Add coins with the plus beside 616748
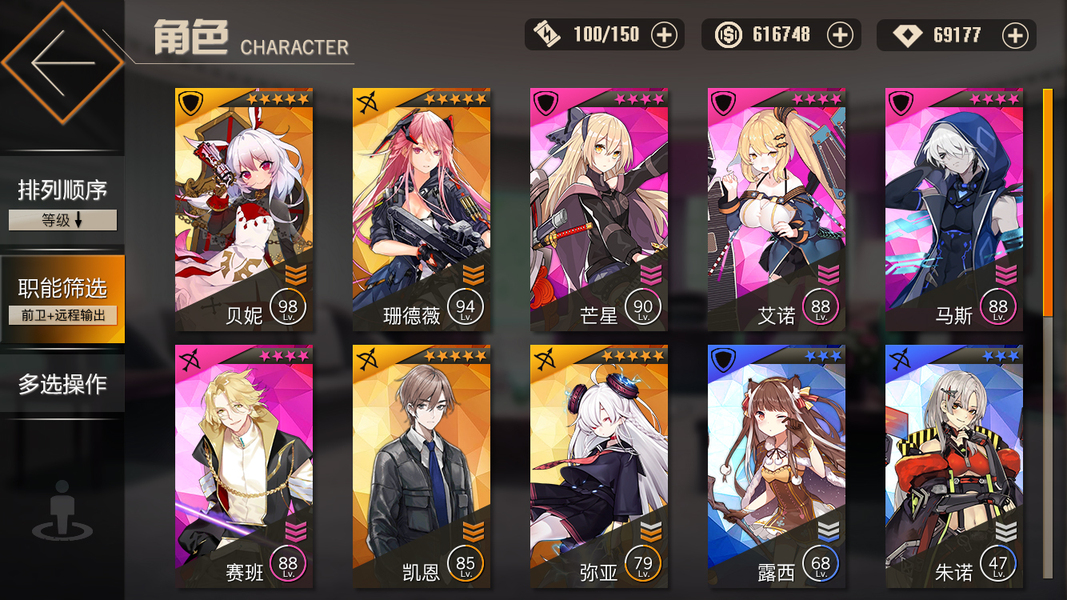 (x=840, y=35)
